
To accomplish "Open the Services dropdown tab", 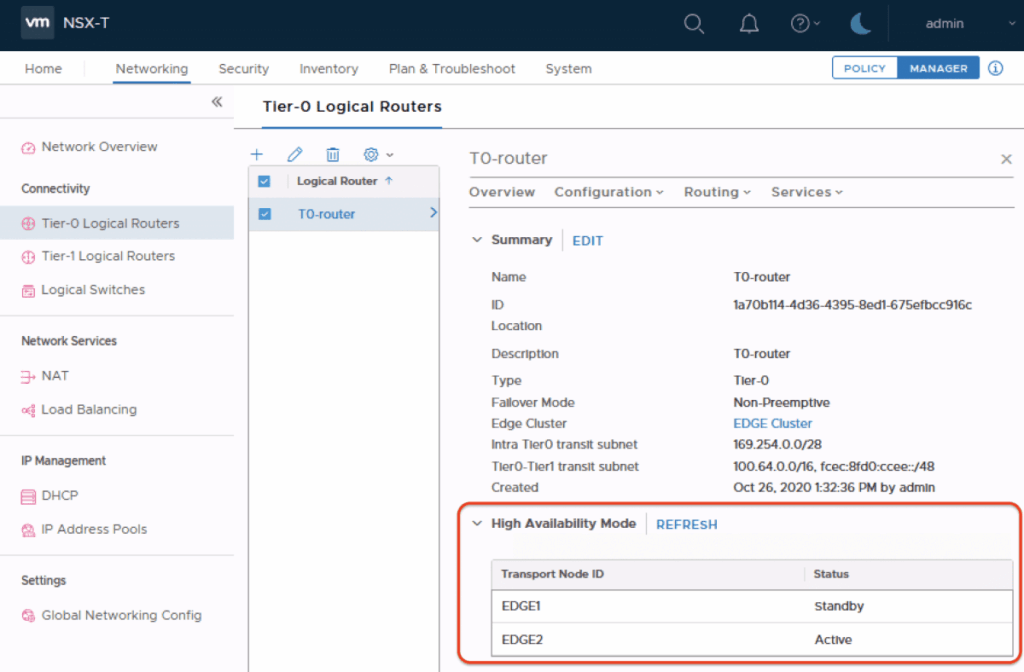I will (807, 192).
